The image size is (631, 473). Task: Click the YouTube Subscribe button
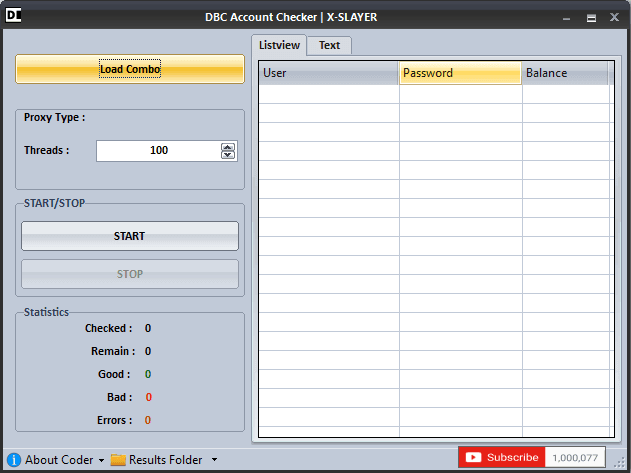(501, 457)
